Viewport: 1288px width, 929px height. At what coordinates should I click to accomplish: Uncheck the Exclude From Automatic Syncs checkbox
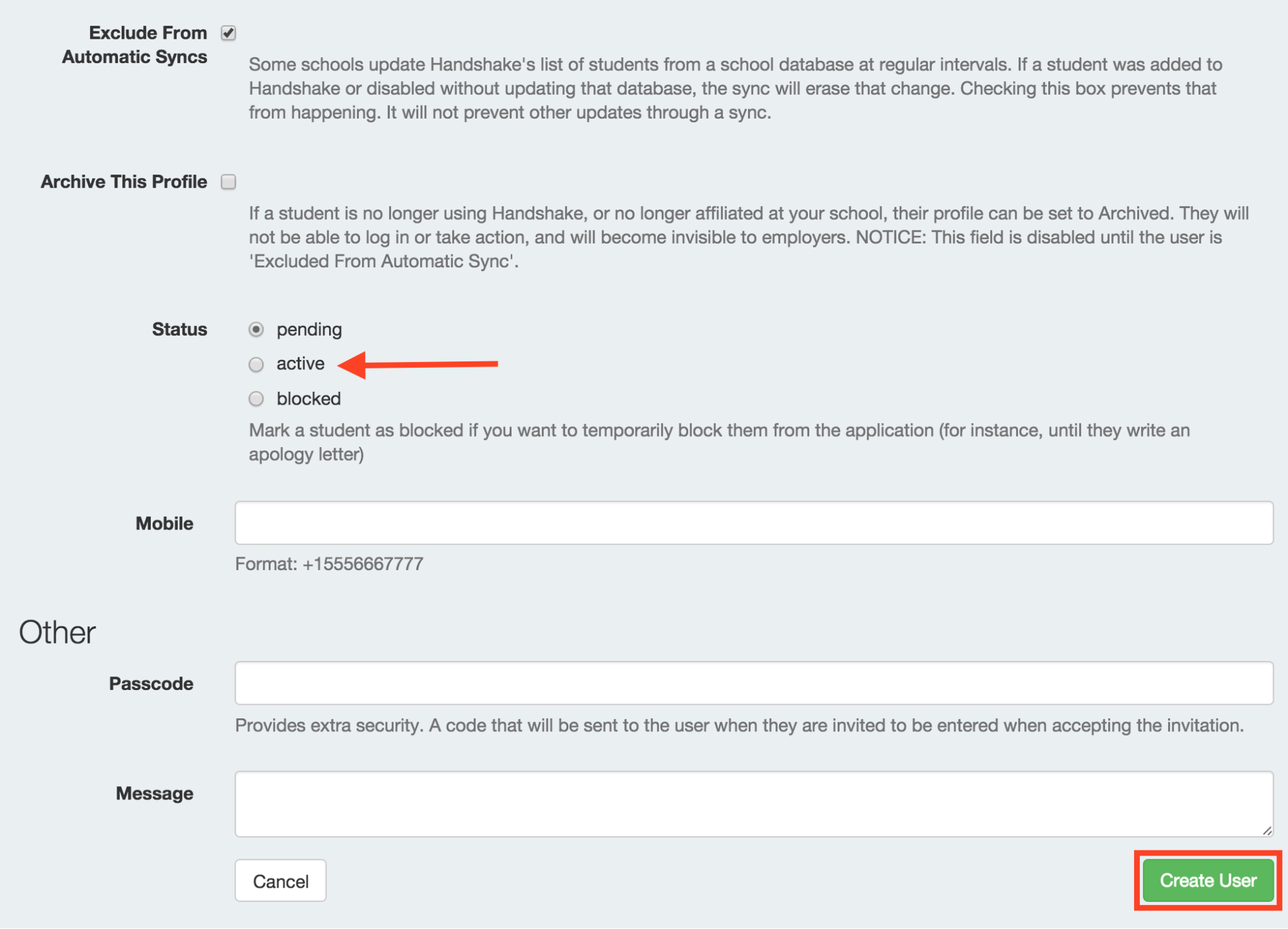(x=229, y=32)
